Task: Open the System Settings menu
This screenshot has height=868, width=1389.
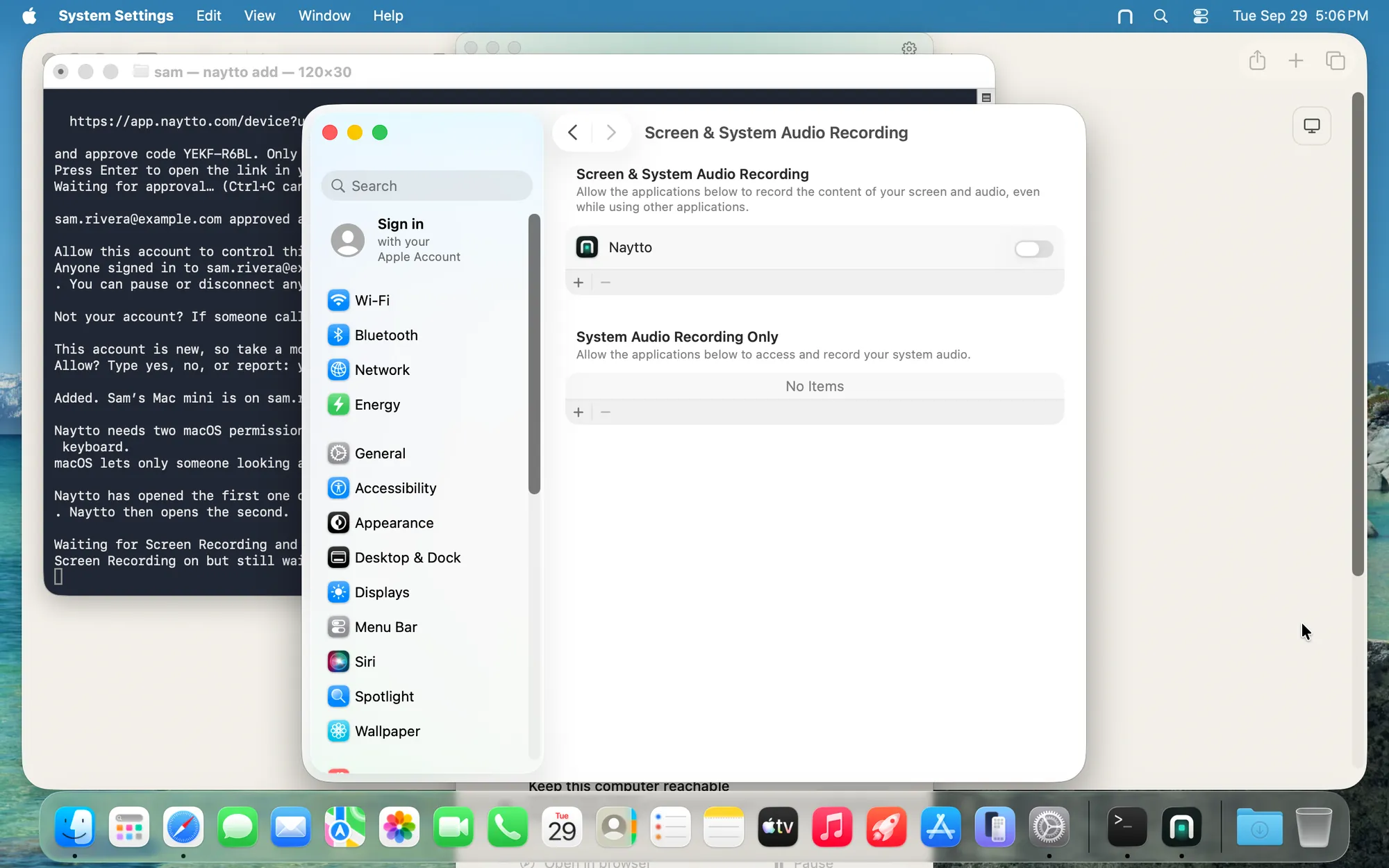Action: pos(116,15)
